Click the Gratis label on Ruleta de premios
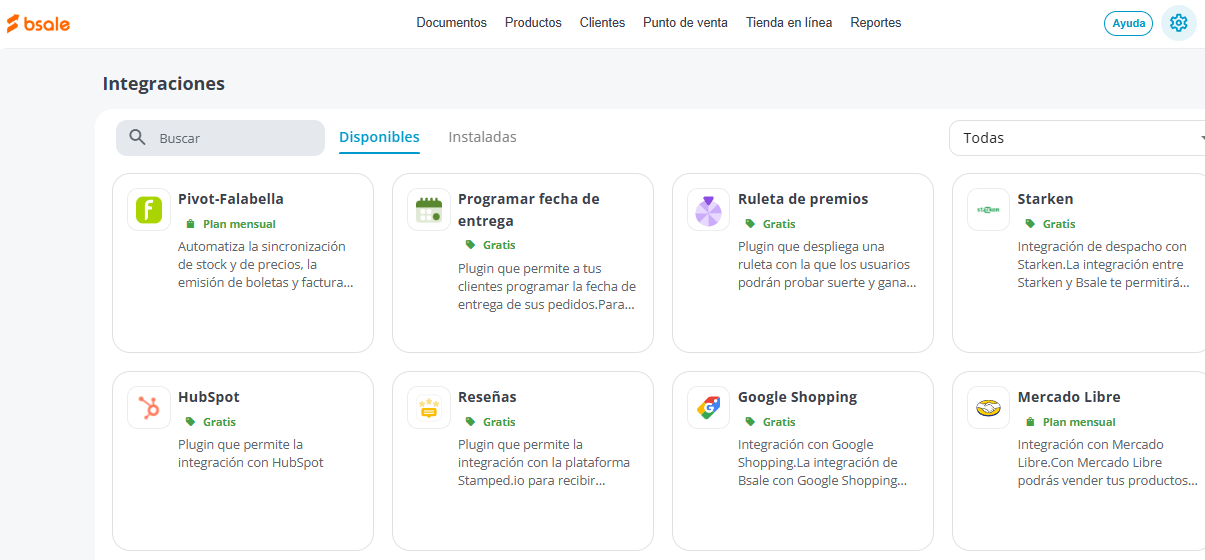 (779, 224)
